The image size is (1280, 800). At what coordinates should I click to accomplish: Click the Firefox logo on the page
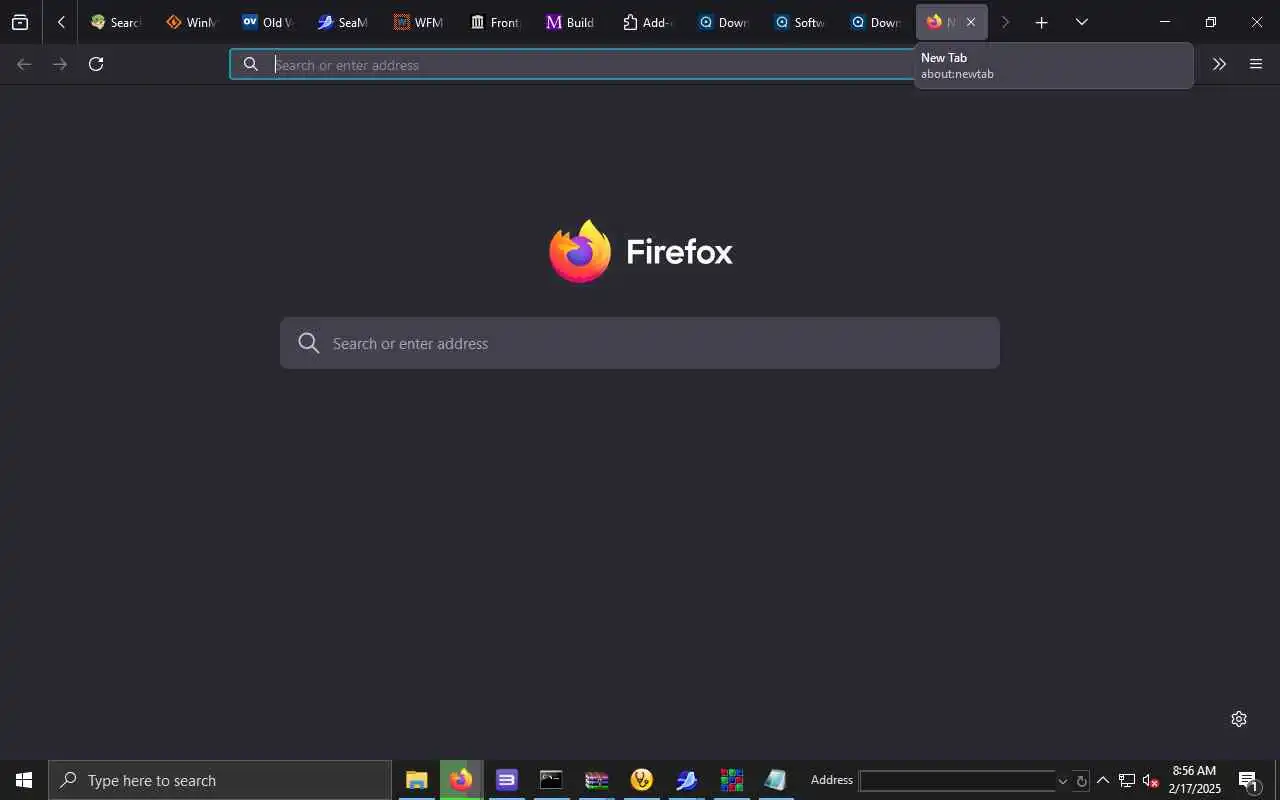580,251
